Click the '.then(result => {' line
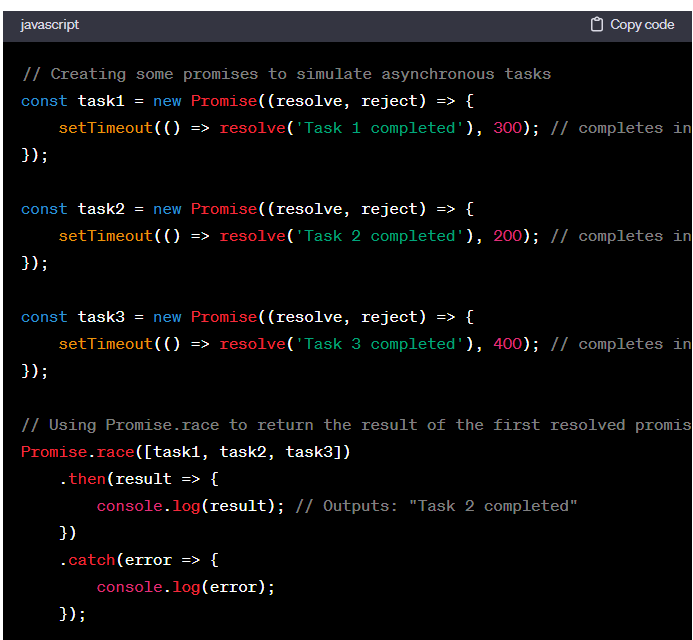This screenshot has height=640, width=693. click(x=139, y=479)
